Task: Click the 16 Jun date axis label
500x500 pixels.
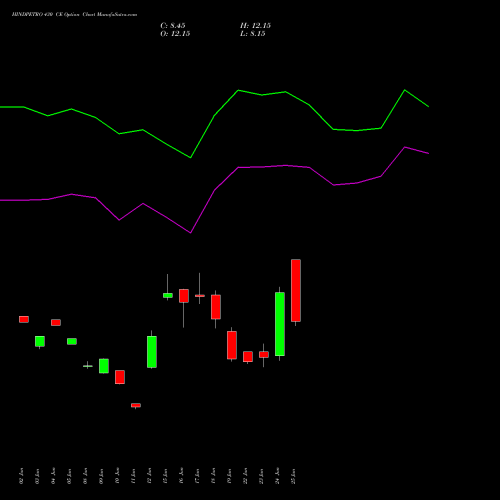Action: pos(182,476)
